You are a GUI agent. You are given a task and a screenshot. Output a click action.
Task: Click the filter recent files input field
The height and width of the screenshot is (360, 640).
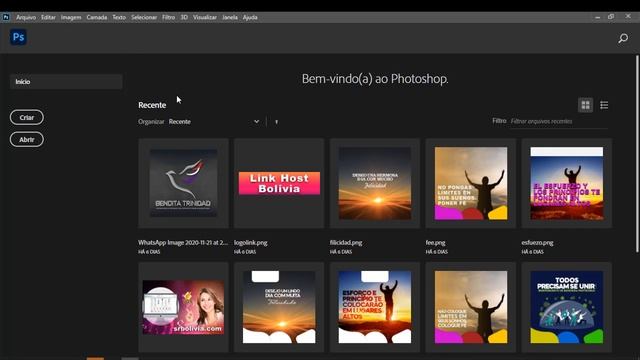click(x=558, y=121)
